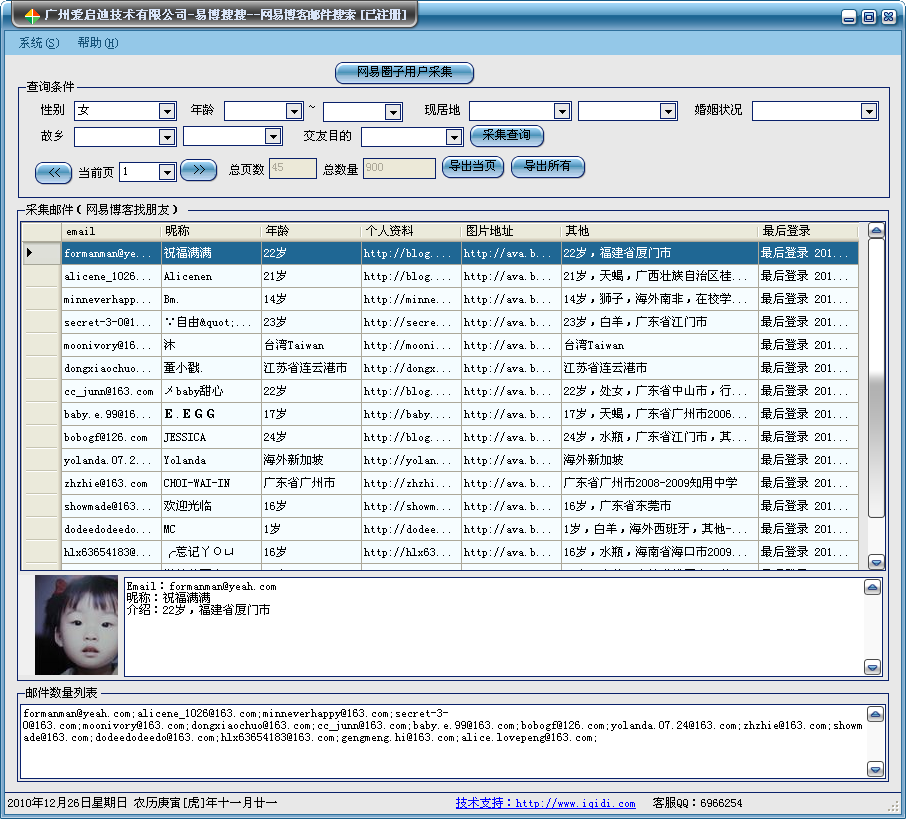Screen dimensions: 906x819
Task: Click the 最后登录 column header
Action: pyautogui.click(x=808, y=231)
